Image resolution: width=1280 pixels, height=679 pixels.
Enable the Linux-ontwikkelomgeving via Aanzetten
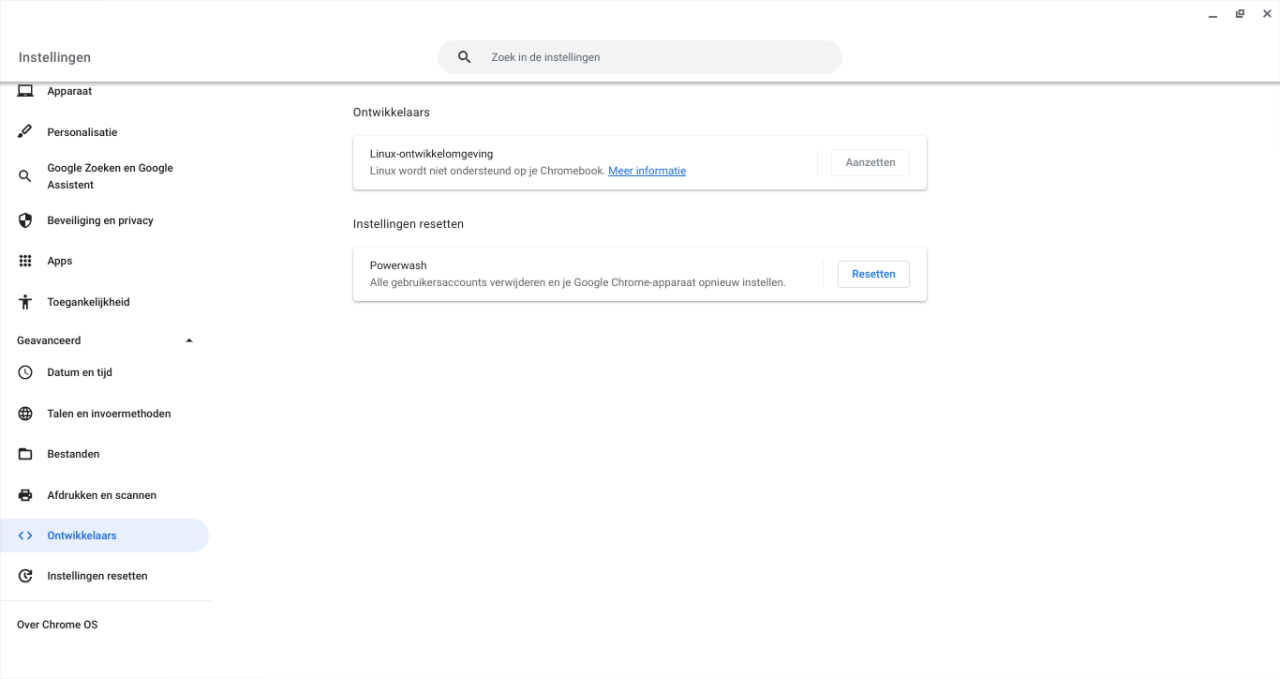[x=869, y=162]
